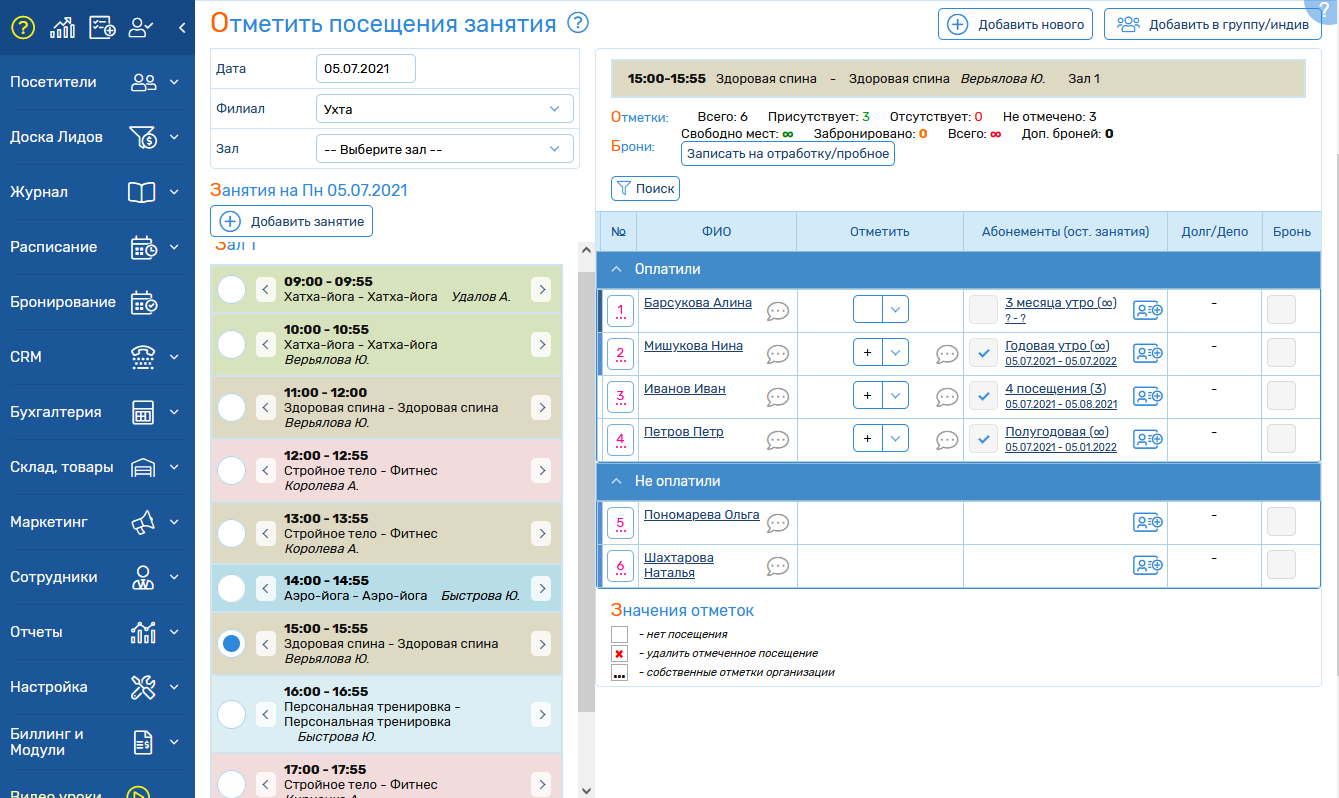This screenshot has width=1339, height=798.
Task: Click the add-subscription card icon for Пономарева Ольга
Action: point(1147,522)
